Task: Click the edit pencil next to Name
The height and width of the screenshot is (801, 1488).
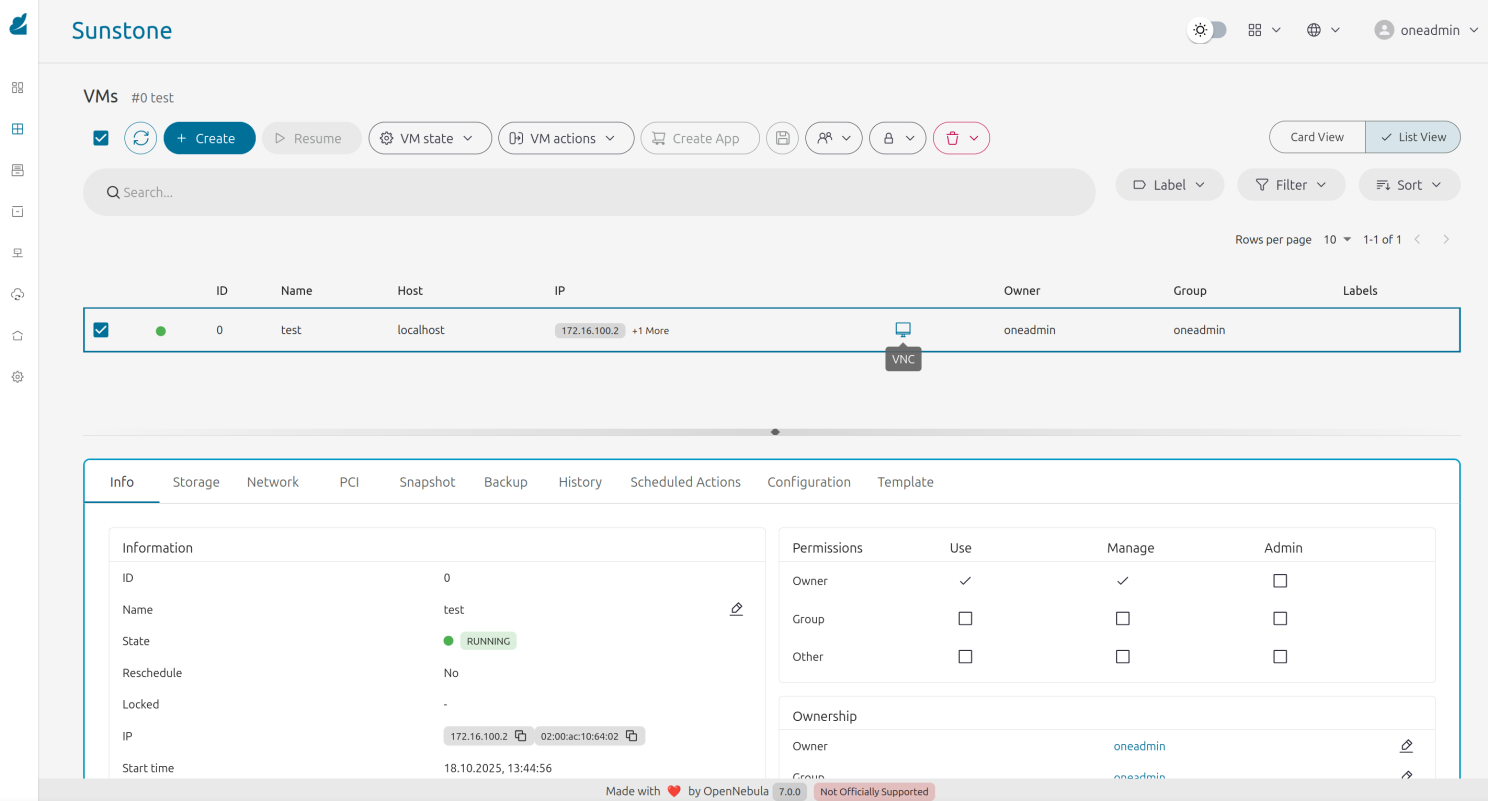Action: pyautogui.click(x=736, y=609)
